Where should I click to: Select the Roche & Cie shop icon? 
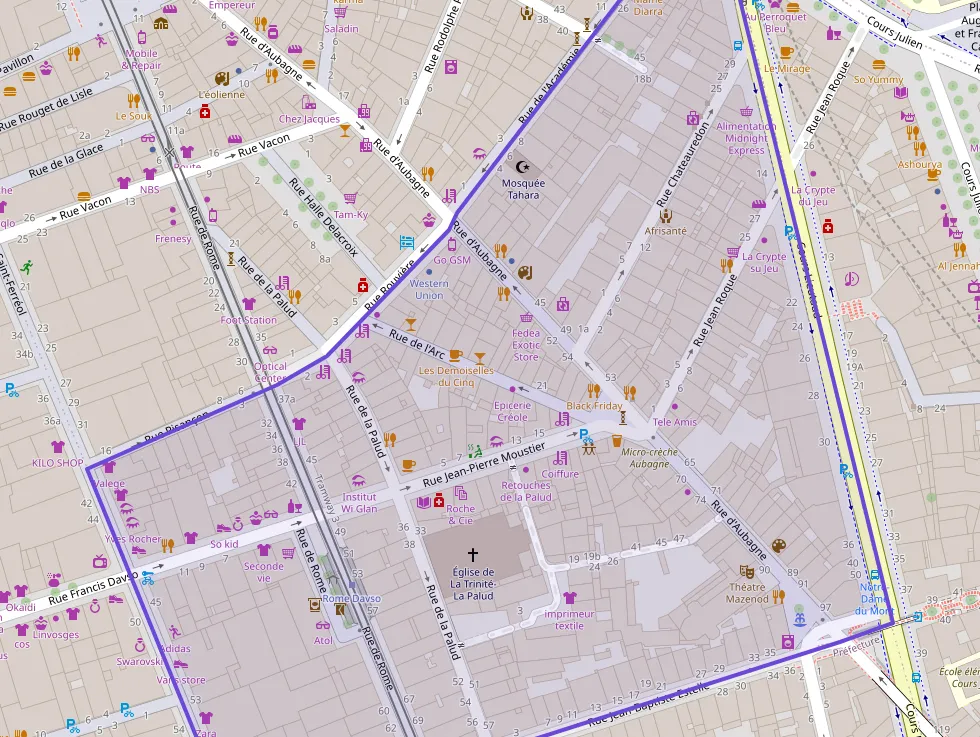click(x=460, y=493)
